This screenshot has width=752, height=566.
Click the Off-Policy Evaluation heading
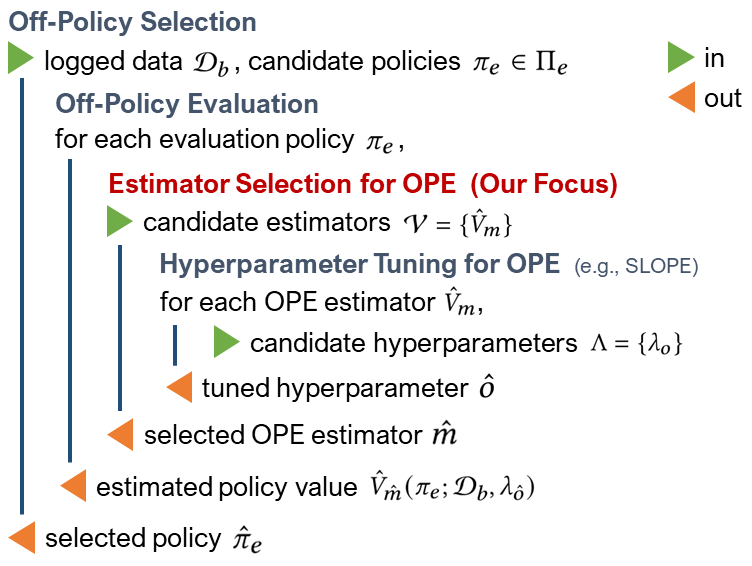[187, 104]
